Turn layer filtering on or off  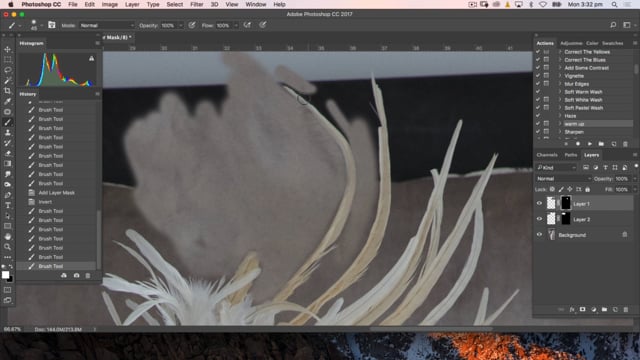(x=636, y=166)
